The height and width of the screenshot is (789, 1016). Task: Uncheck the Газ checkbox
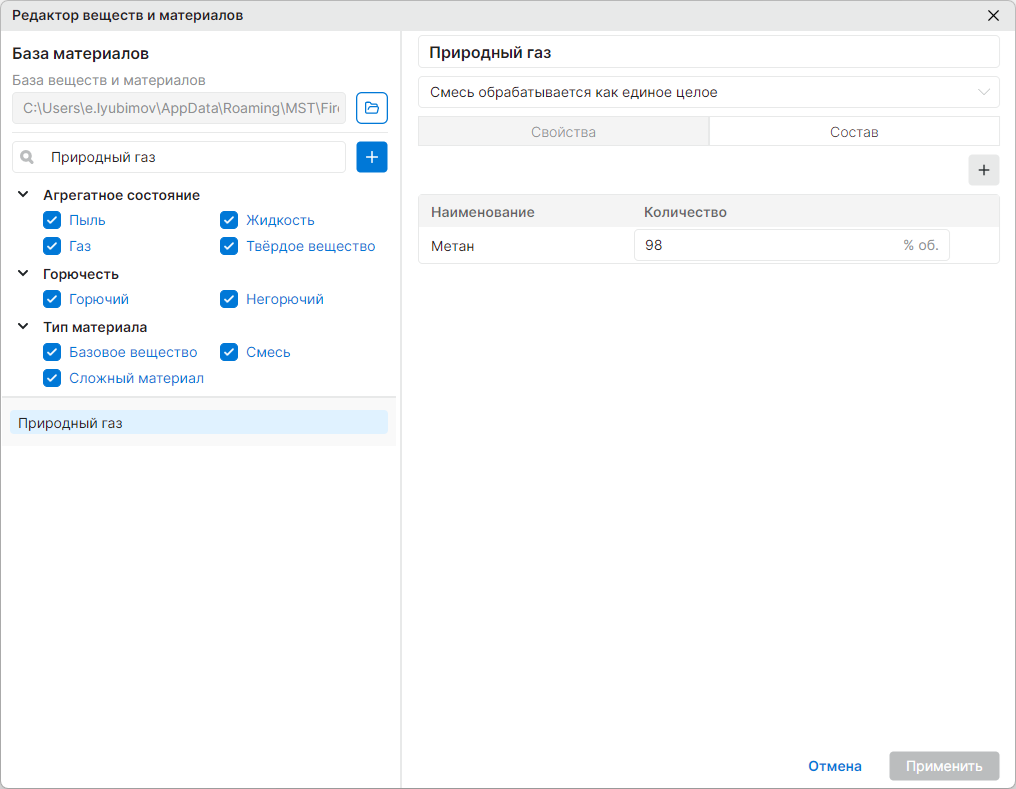pos(52,246)
